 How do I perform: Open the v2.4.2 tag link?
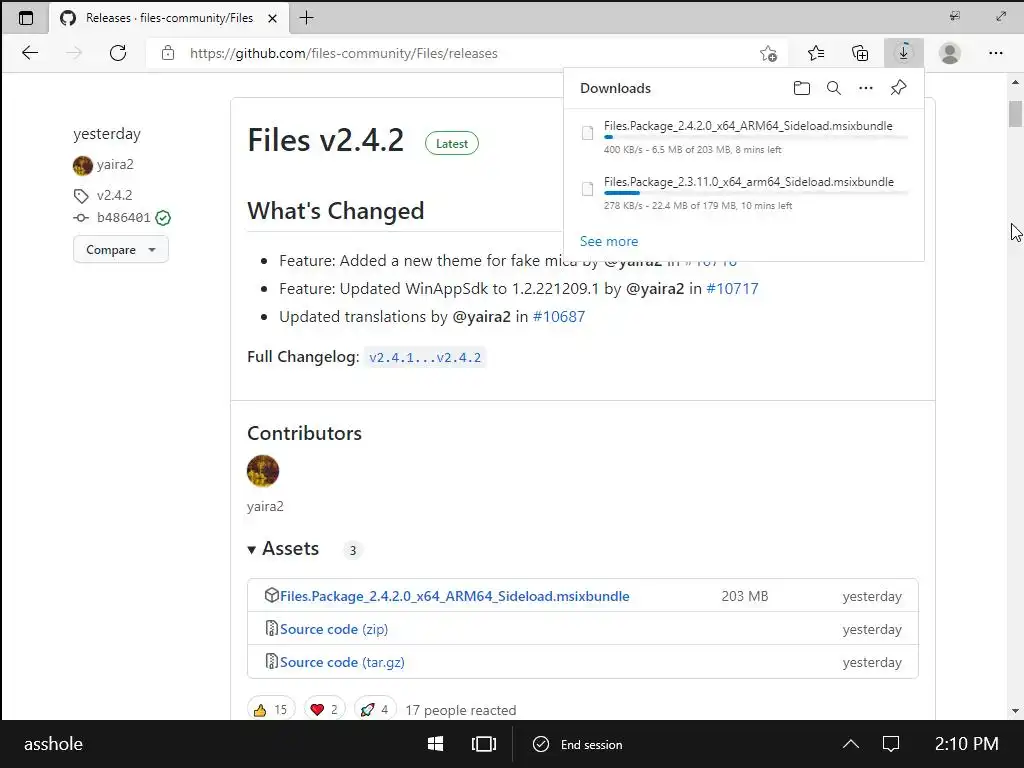(x=114, y=195)
